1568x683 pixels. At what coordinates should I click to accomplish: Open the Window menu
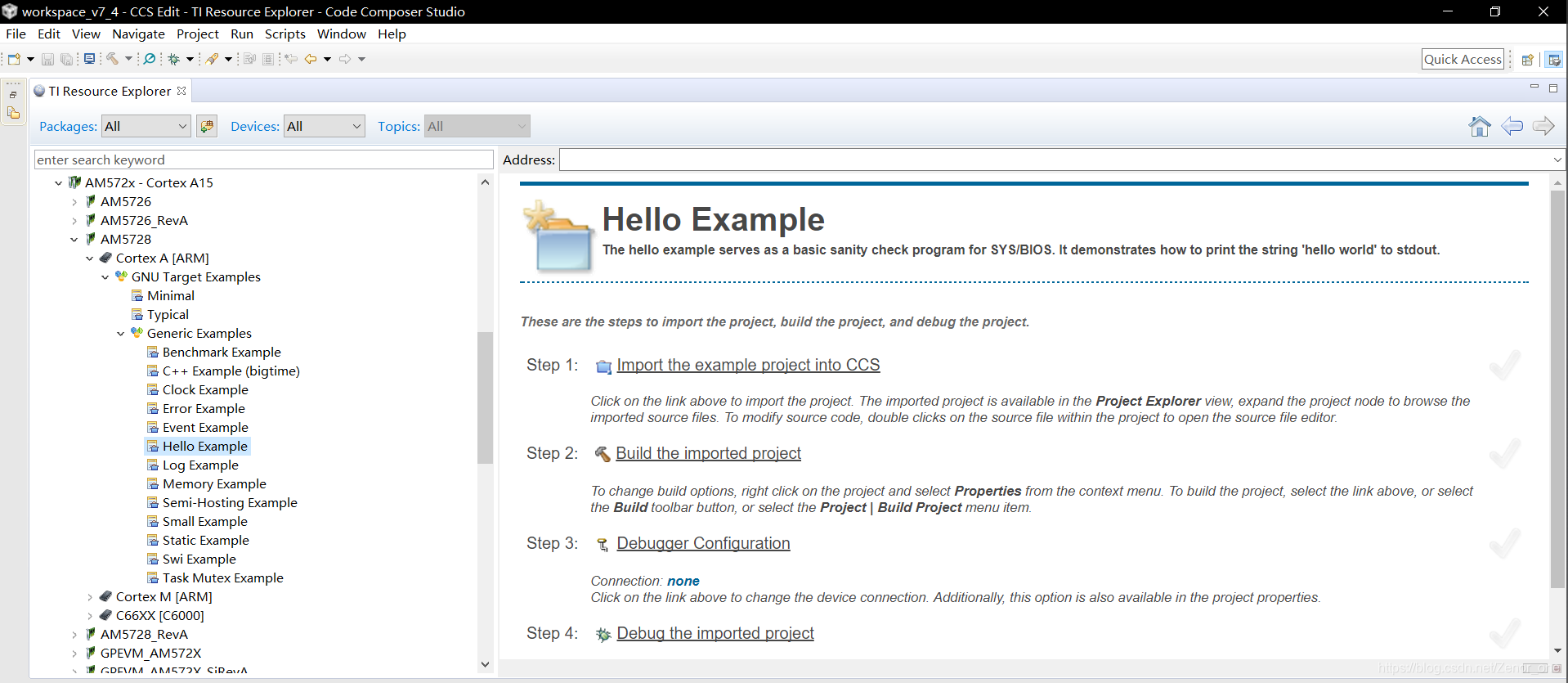(x=342, y=34)
